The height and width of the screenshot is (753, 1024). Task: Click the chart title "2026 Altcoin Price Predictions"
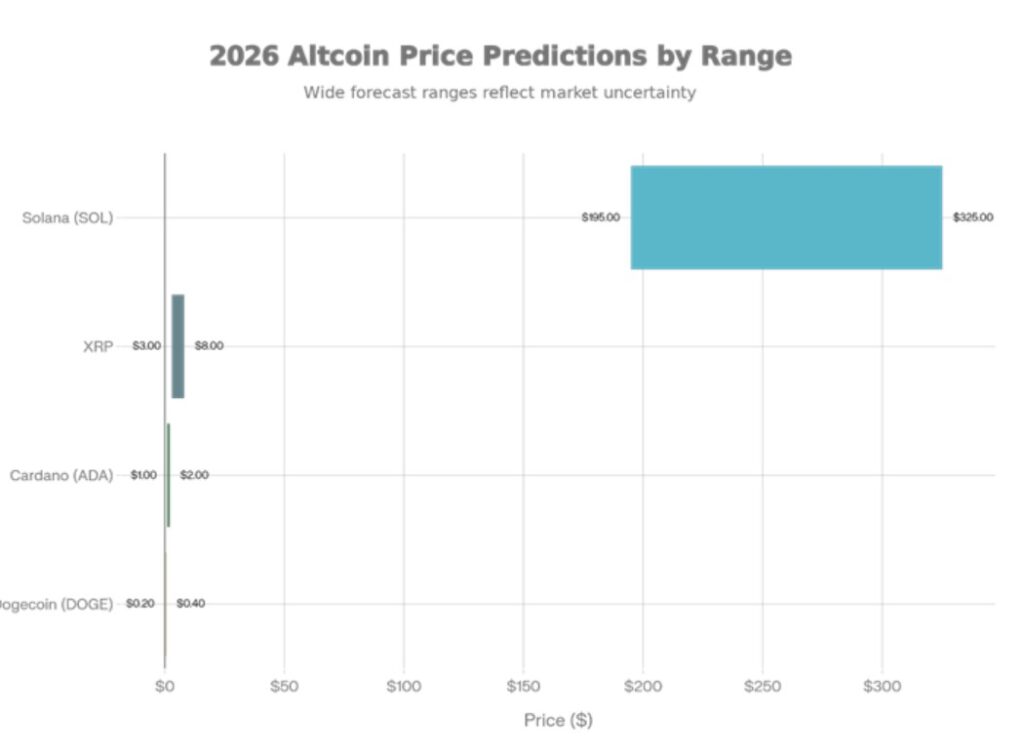(x=500, y=56)
